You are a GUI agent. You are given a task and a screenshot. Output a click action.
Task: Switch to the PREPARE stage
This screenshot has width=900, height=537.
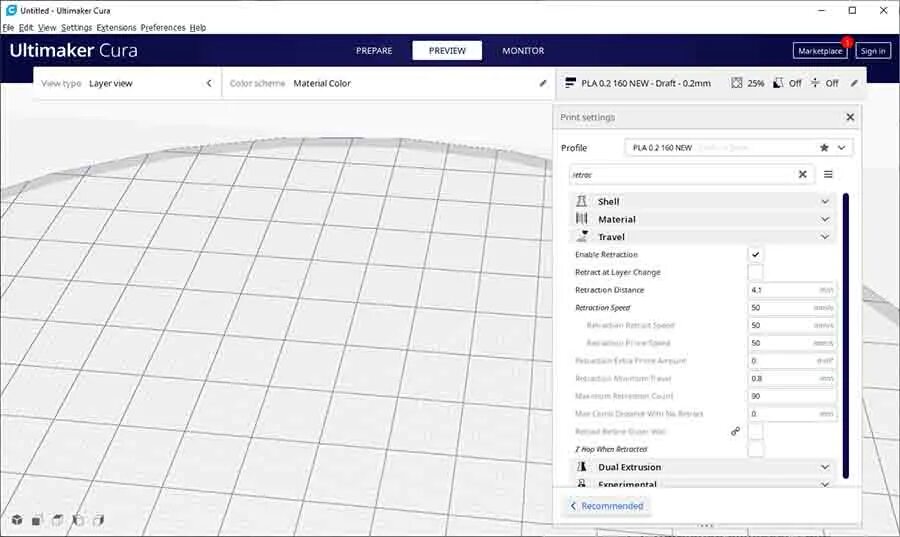click(374, 50)
